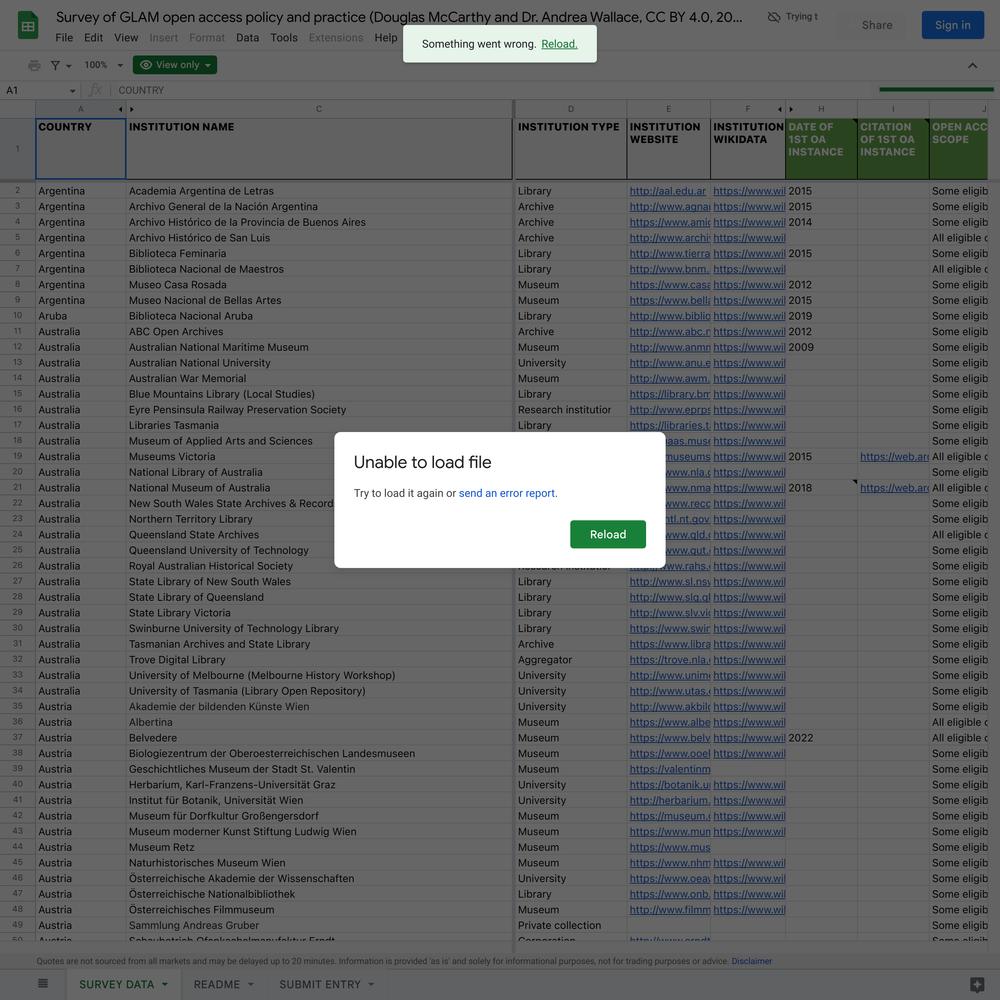Open the https://trove.nla website link
Image resolution: width=1000 pixels, height=1000 pixels.
pos(670,659)
